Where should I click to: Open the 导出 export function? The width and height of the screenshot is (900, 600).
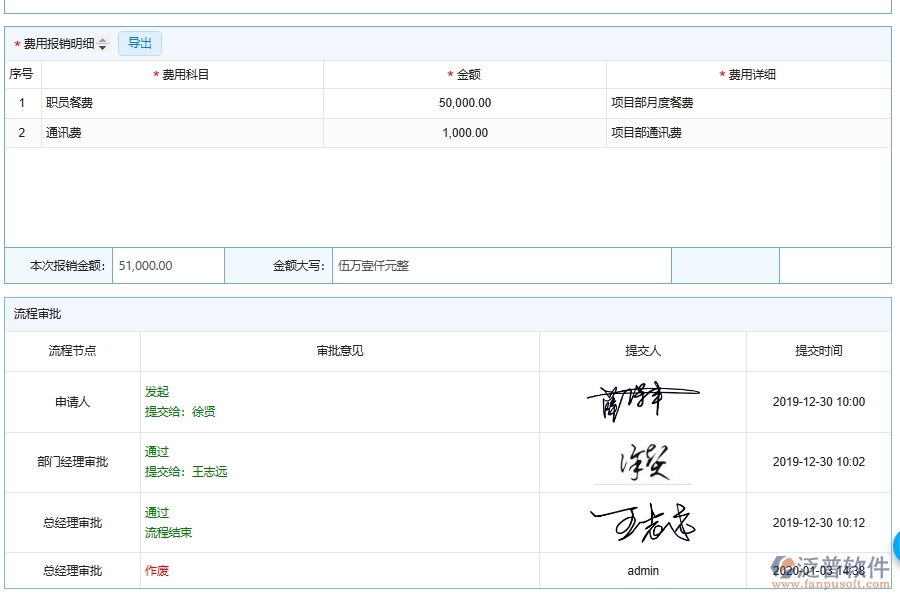pyautogui.click(x=139, y=43)
